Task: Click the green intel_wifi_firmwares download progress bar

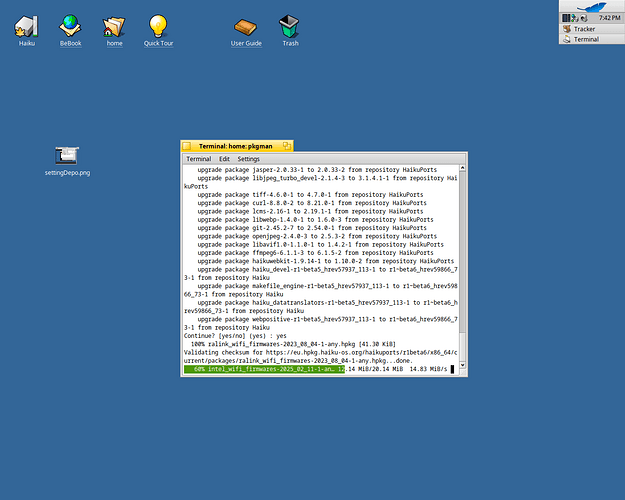Action: click(x=264, y=369)
